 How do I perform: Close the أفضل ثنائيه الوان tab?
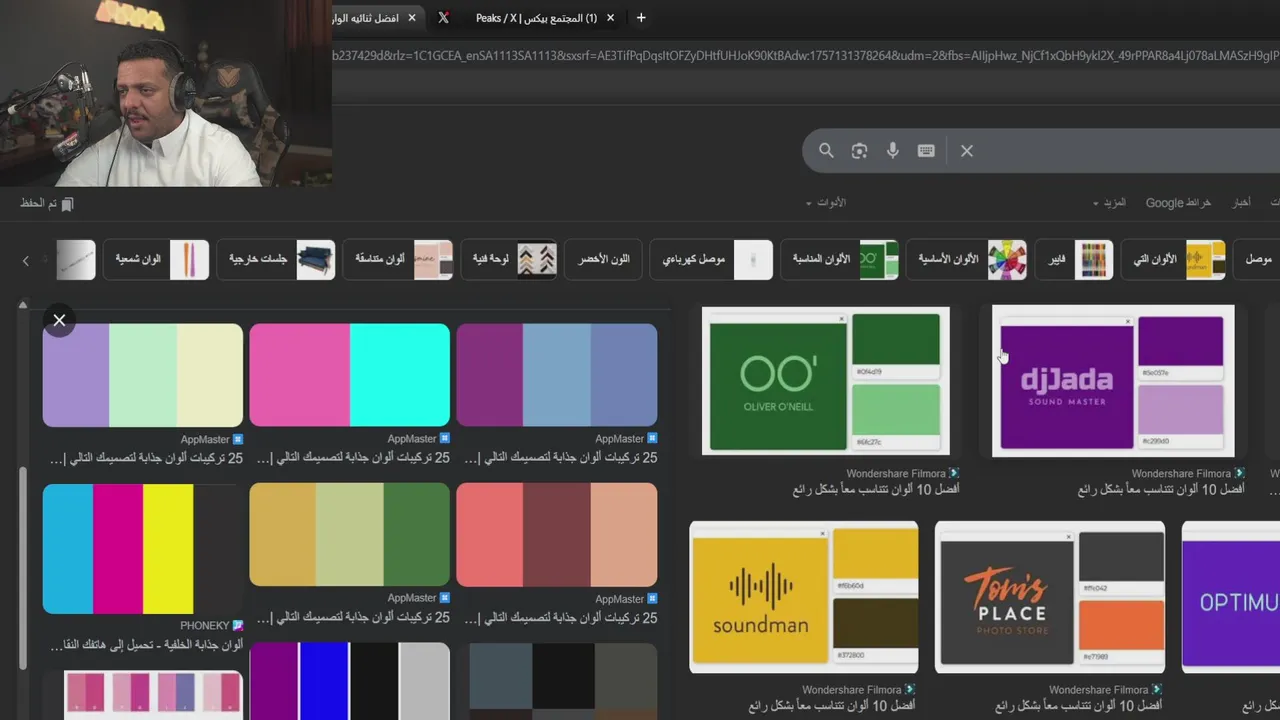click(x=414, y=18)
